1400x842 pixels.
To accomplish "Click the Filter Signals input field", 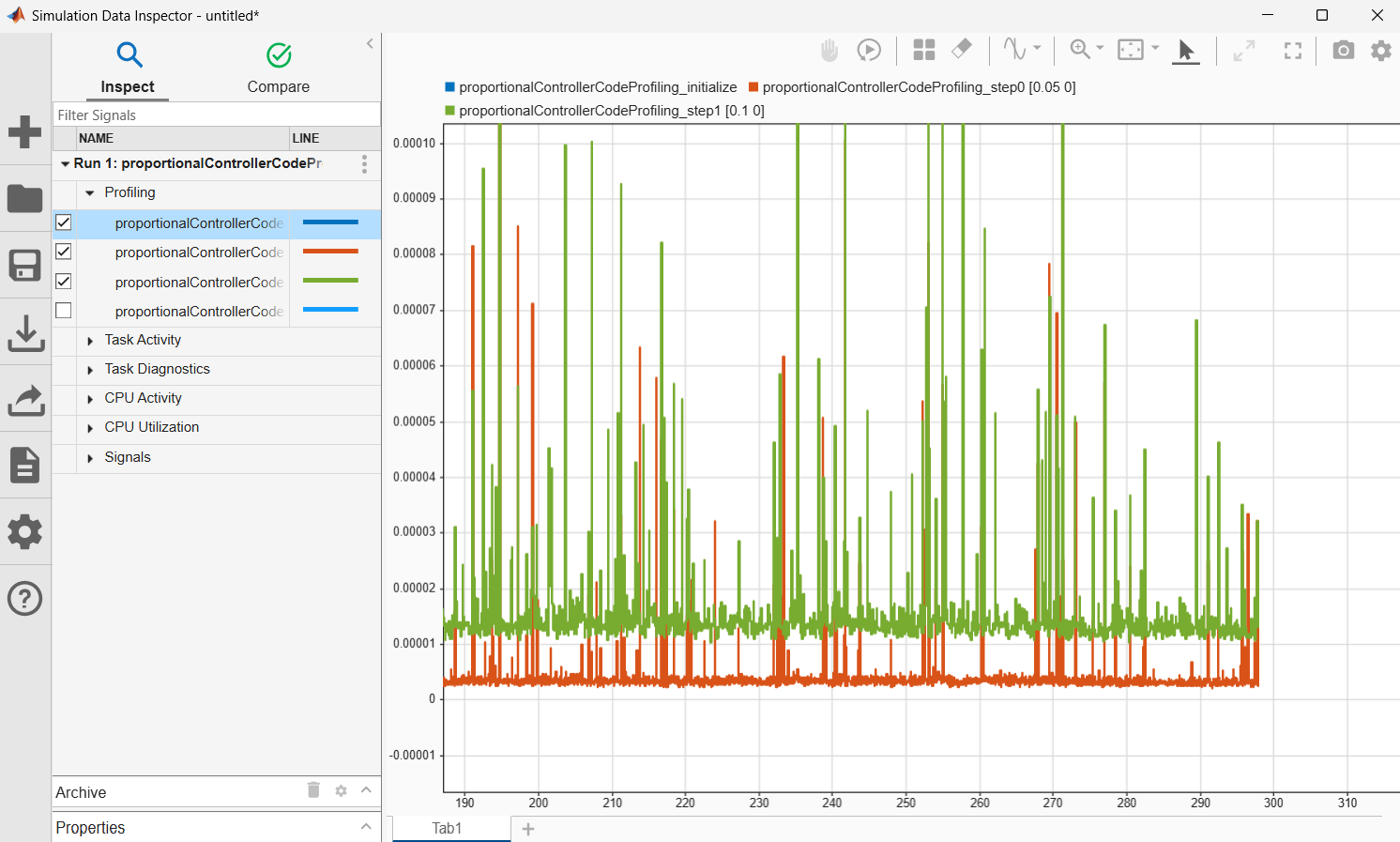I will (x=217, y=115).
